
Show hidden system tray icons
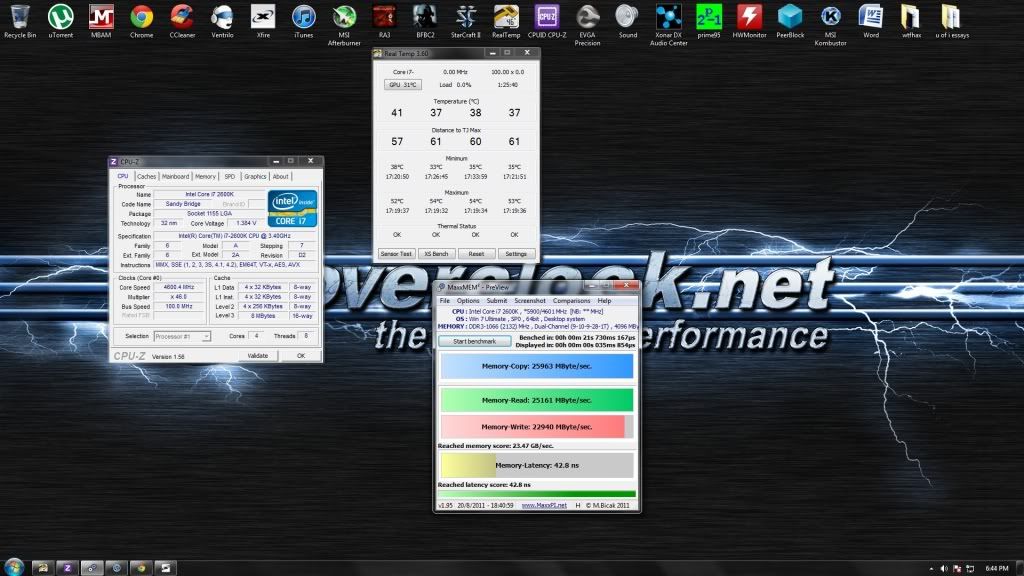click(931, 568)
